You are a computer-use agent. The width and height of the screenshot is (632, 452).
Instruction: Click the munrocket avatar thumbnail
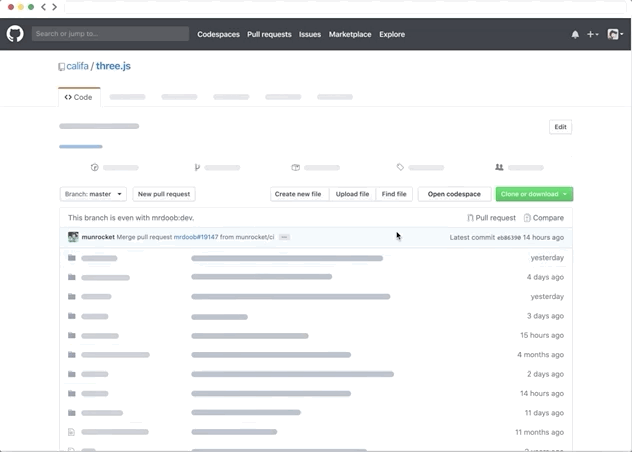(x=73, y=237)
